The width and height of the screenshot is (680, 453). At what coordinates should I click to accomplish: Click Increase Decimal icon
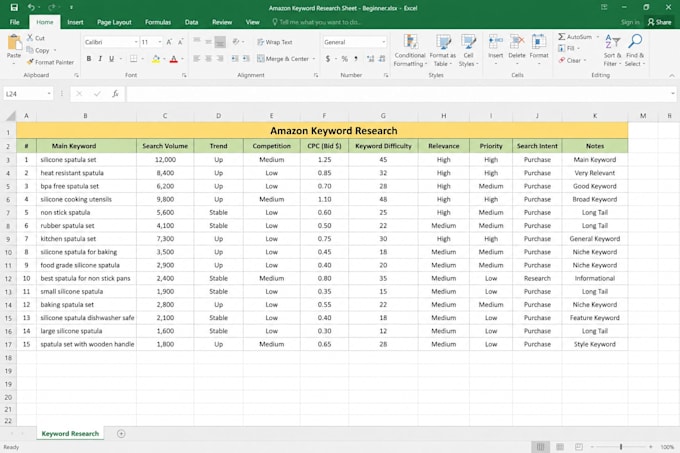pos(370,59)
